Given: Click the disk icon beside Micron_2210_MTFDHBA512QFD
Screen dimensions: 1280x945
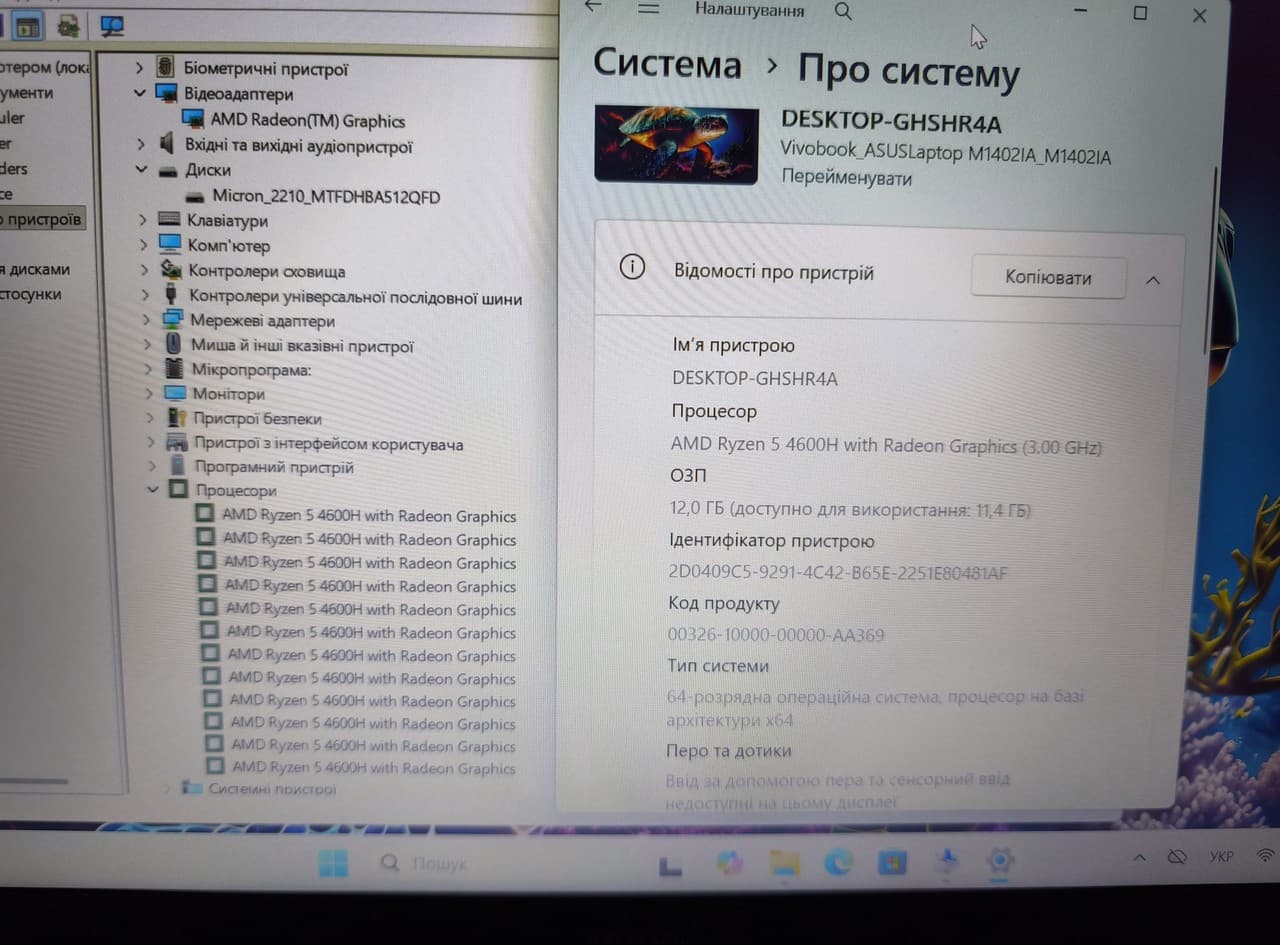Looking at the screenshot, I should [195, 197].
